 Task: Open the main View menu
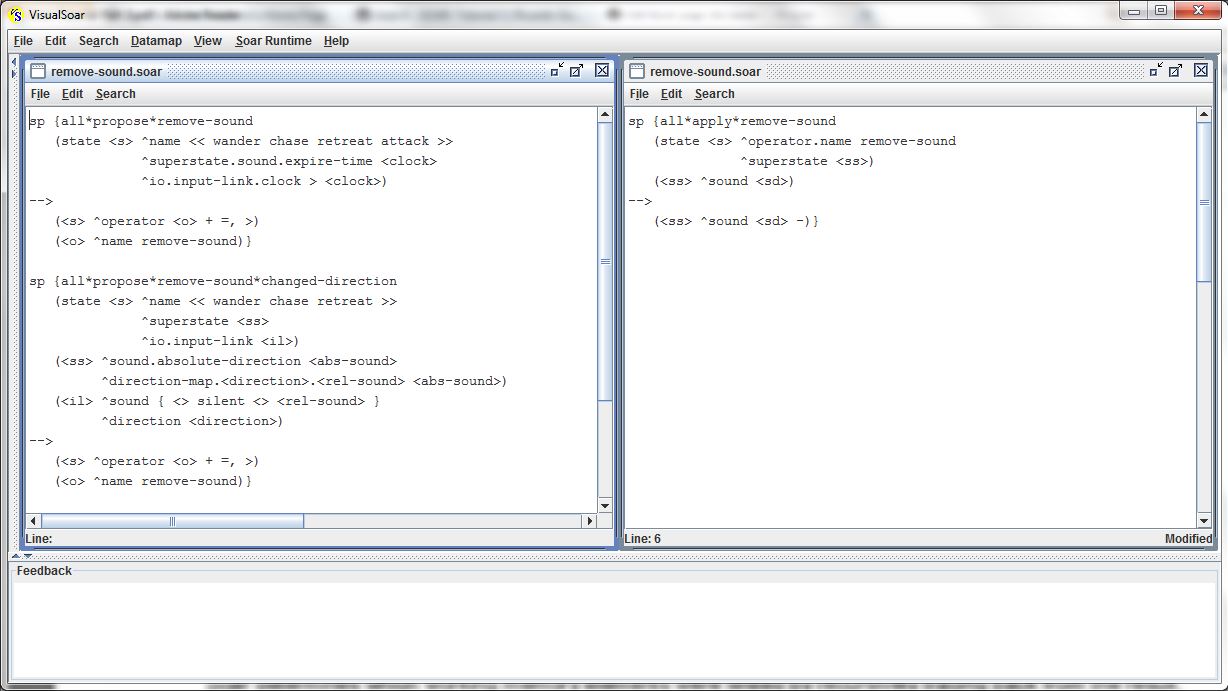[x=207, y=41]
